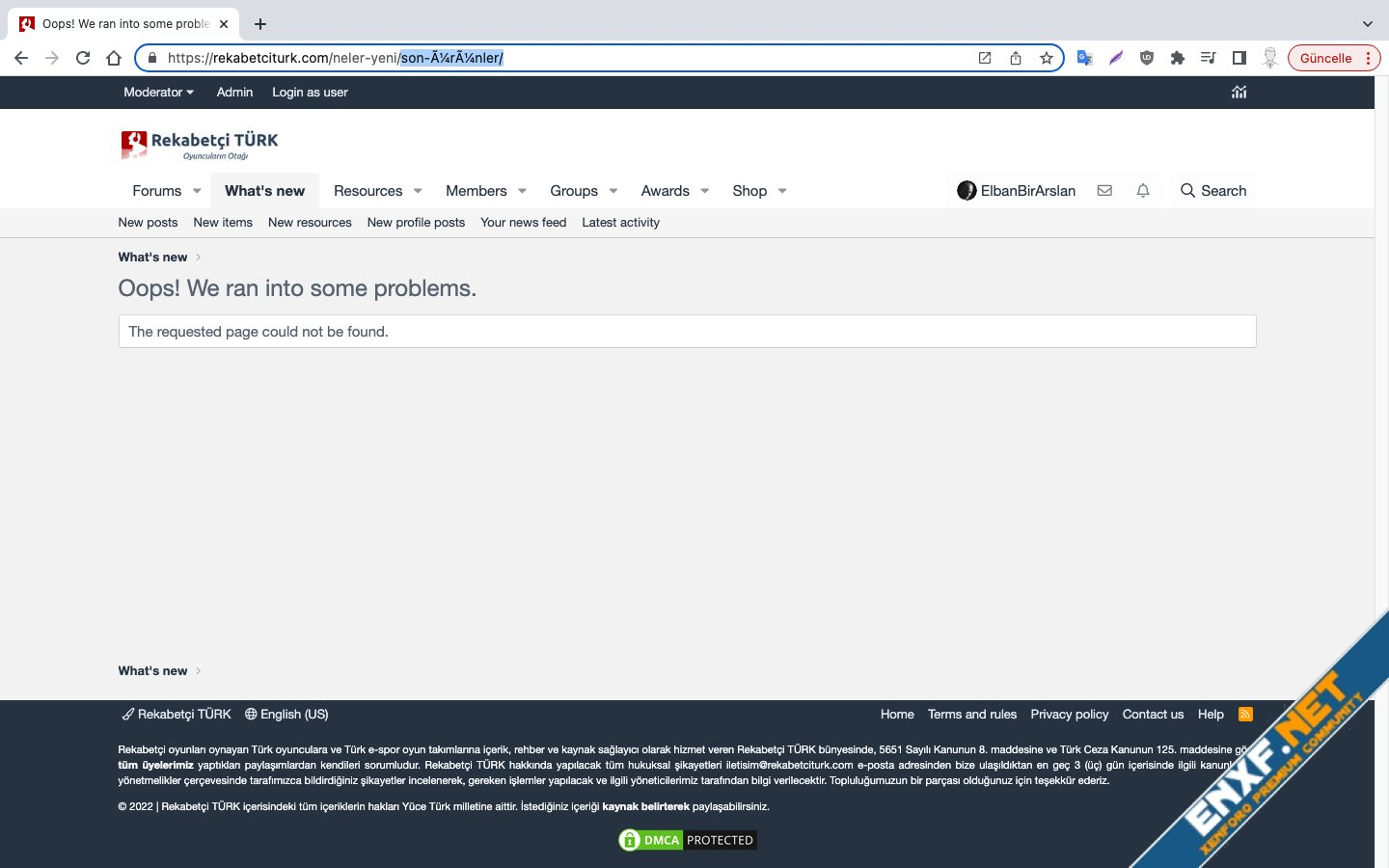This screenshot has height=868, width=1389.
Task: Open forum statistics chart icon
Action: coord(1239,93)
